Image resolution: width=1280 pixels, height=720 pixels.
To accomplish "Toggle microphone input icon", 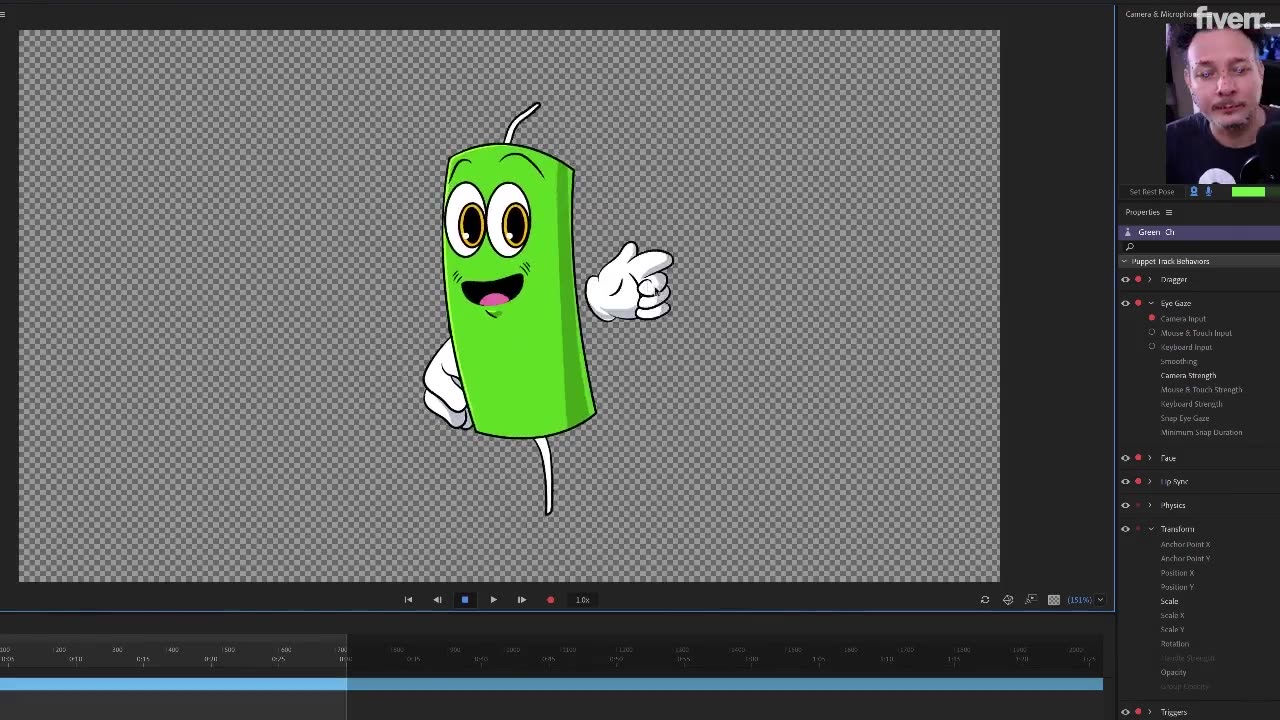I will tap(1208, 191).
